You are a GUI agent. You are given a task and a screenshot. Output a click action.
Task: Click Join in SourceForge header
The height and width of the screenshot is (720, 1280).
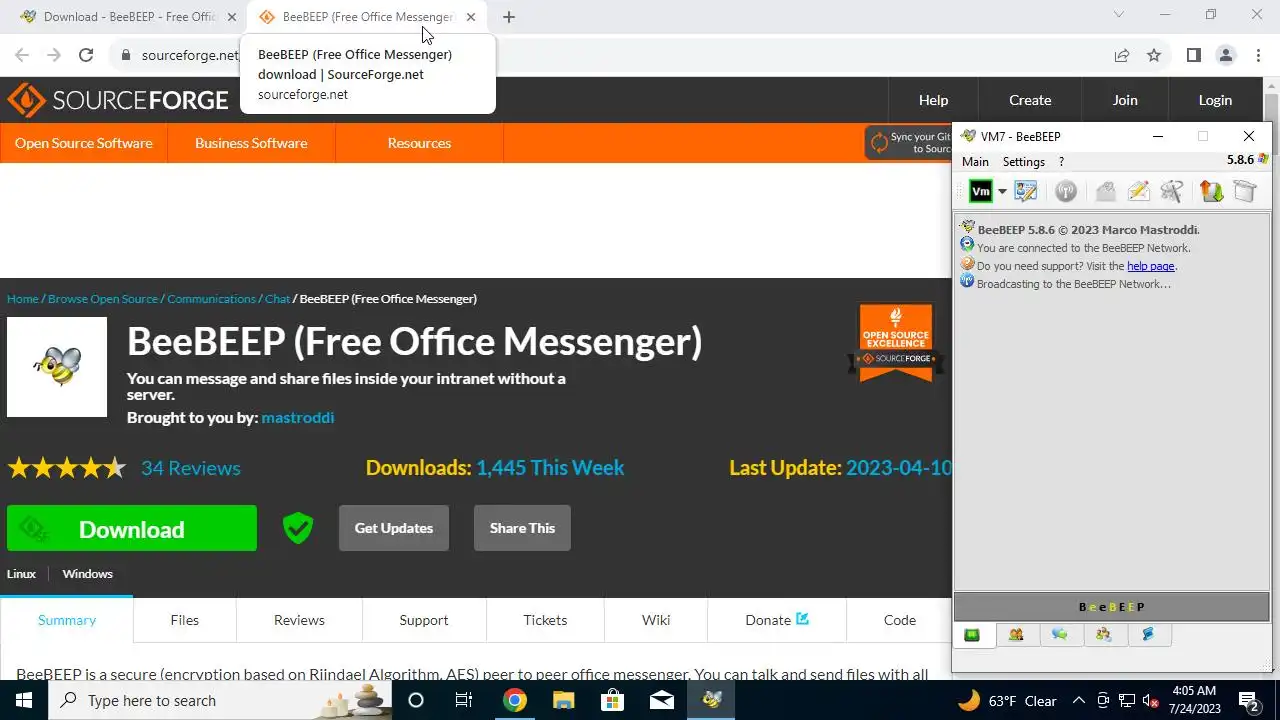(1125, 100)
